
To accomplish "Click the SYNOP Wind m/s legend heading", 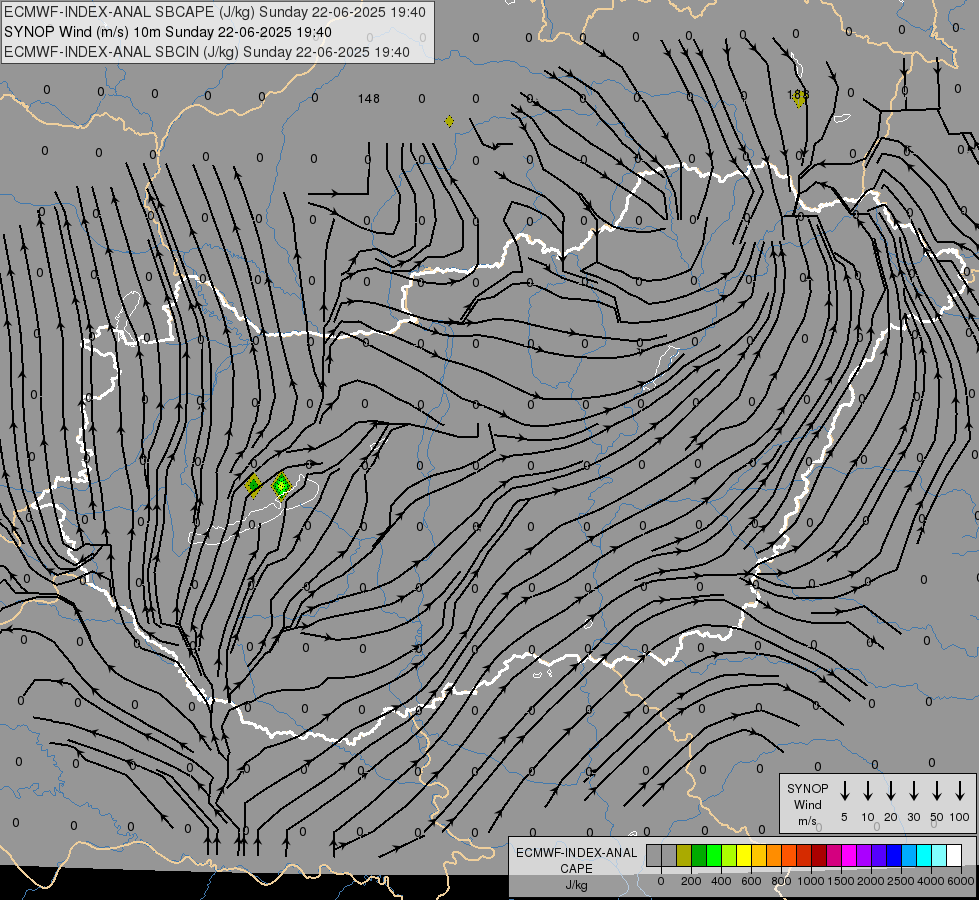I will point(807,804).
